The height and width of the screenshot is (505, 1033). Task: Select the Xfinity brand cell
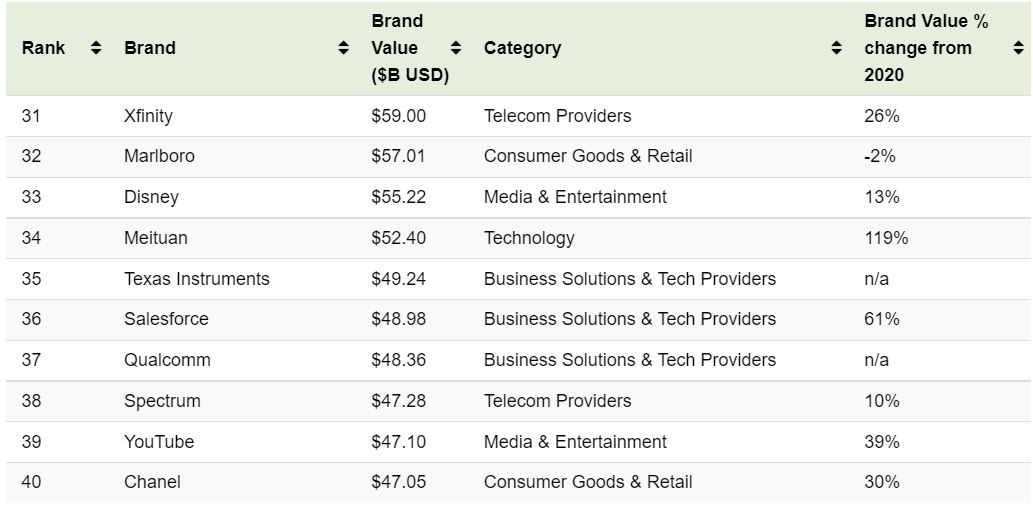pos(148,116)
